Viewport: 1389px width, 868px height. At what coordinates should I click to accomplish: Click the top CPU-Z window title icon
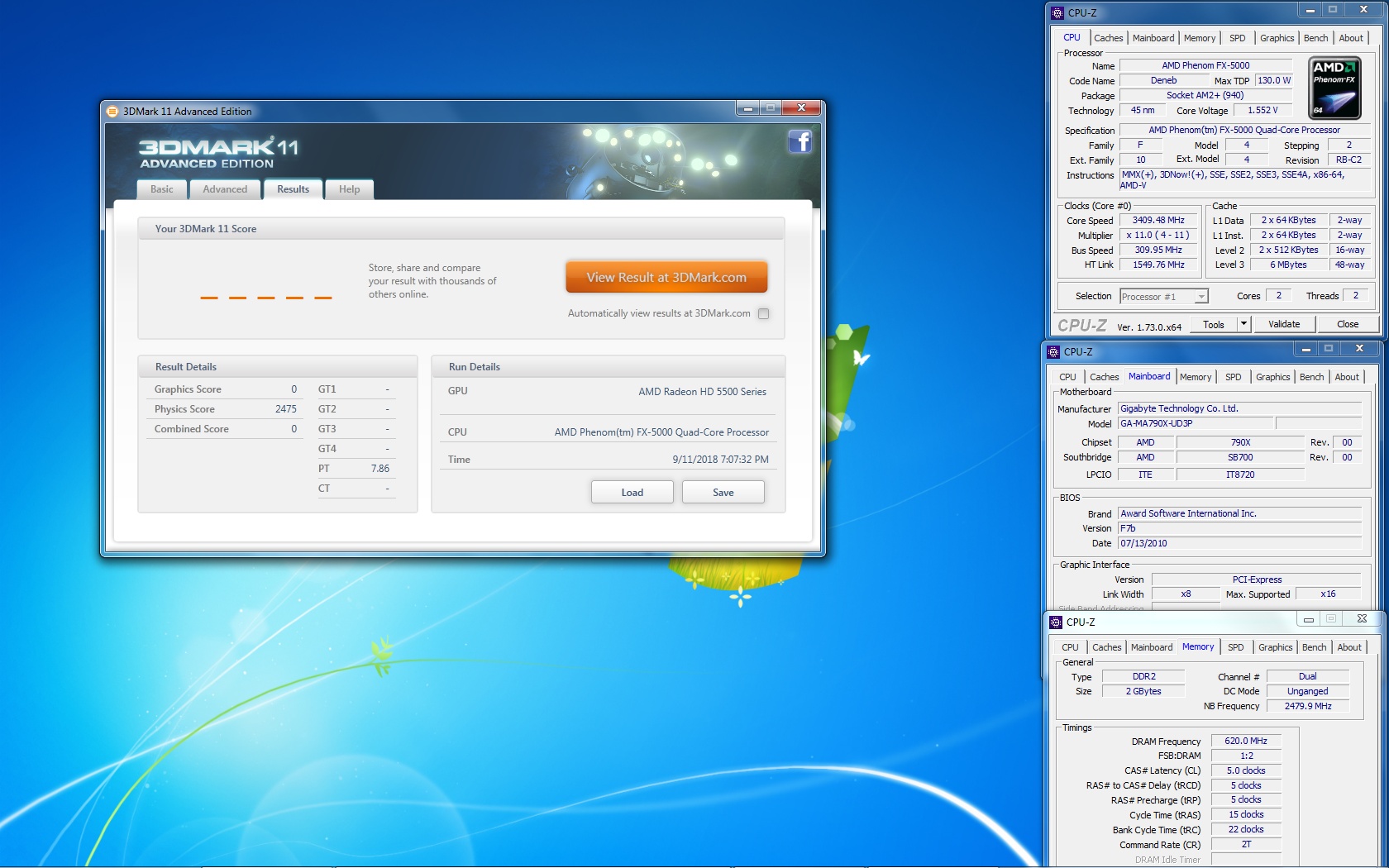pos(1057,12)
